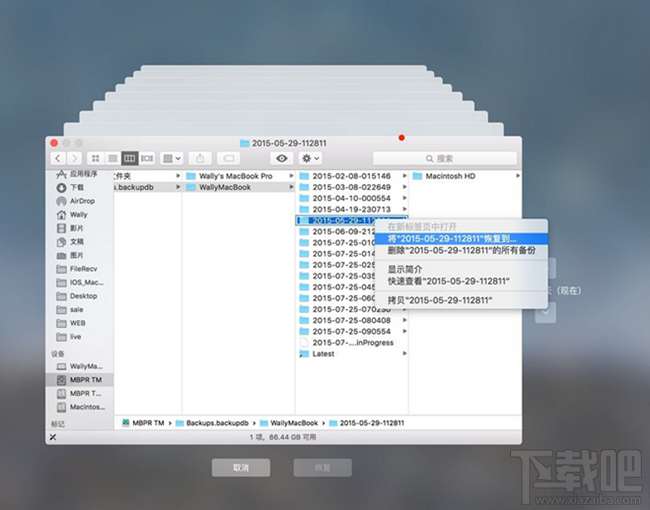Click the Quick Look eye icon
This screenshot has width=650, height=510.
coord(282,158)
